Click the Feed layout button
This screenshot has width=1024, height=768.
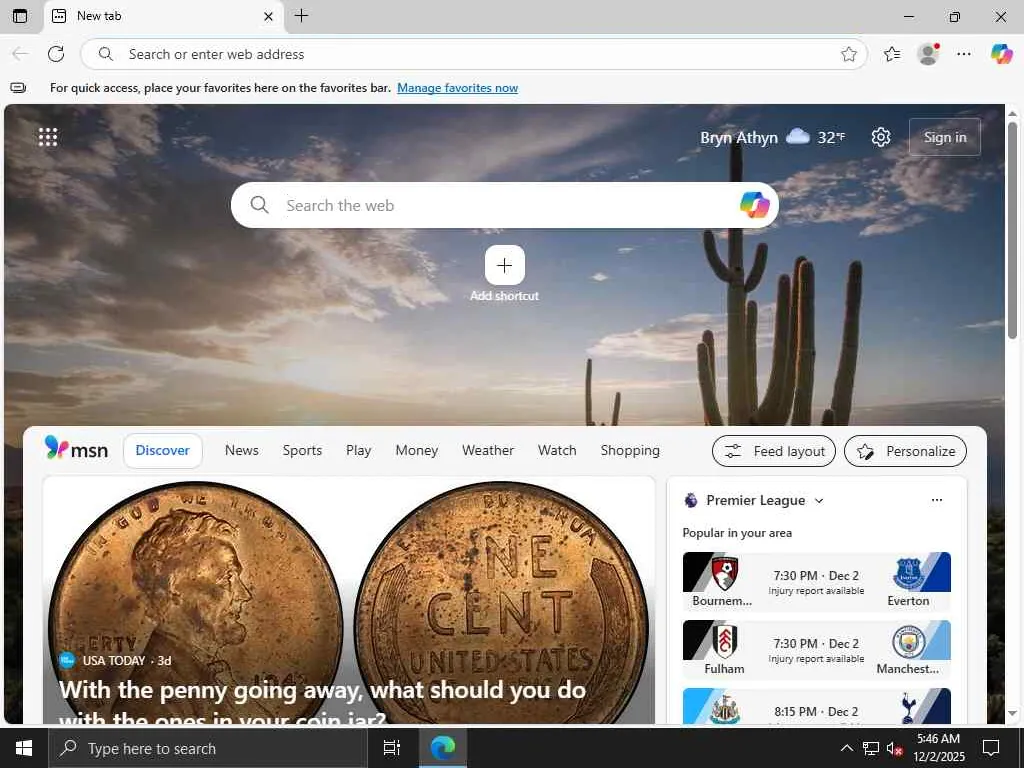[x=774, y=451]
